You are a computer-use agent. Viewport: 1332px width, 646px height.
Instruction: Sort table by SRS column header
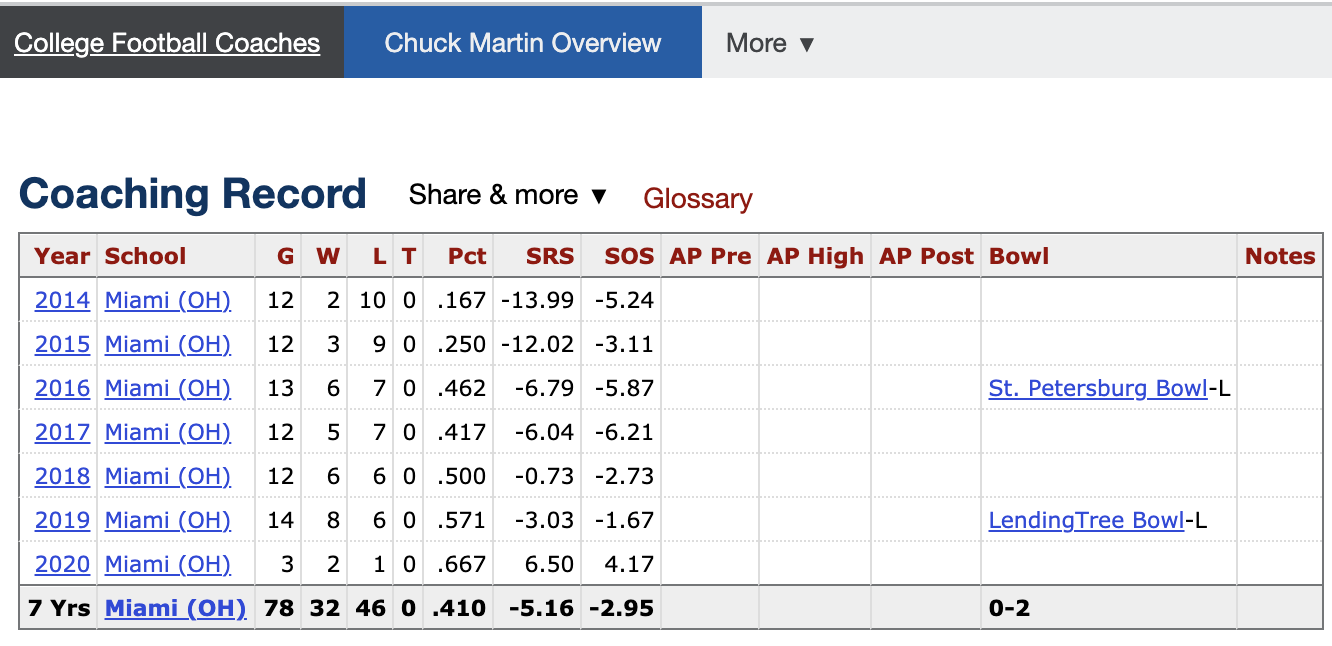tap(550, 256)
